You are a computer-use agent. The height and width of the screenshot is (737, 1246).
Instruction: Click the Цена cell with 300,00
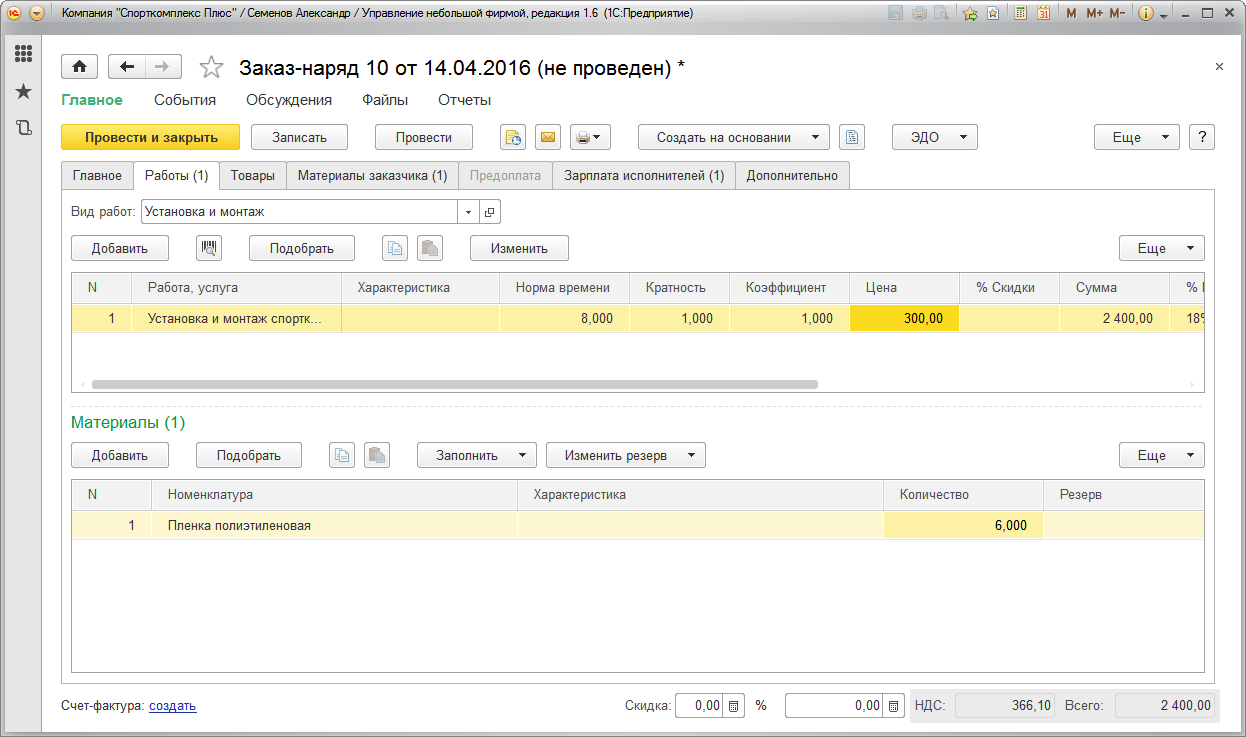pyautogui.click(x=904, y=318)
